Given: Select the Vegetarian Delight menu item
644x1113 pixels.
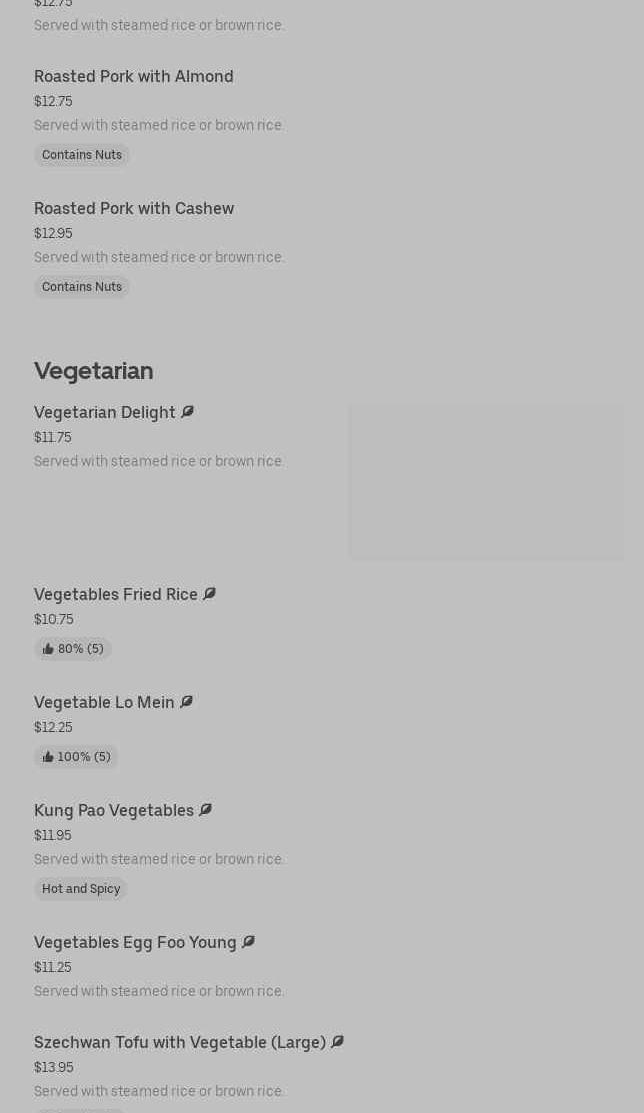Looking at the screenshot, I should coord(105,412).
